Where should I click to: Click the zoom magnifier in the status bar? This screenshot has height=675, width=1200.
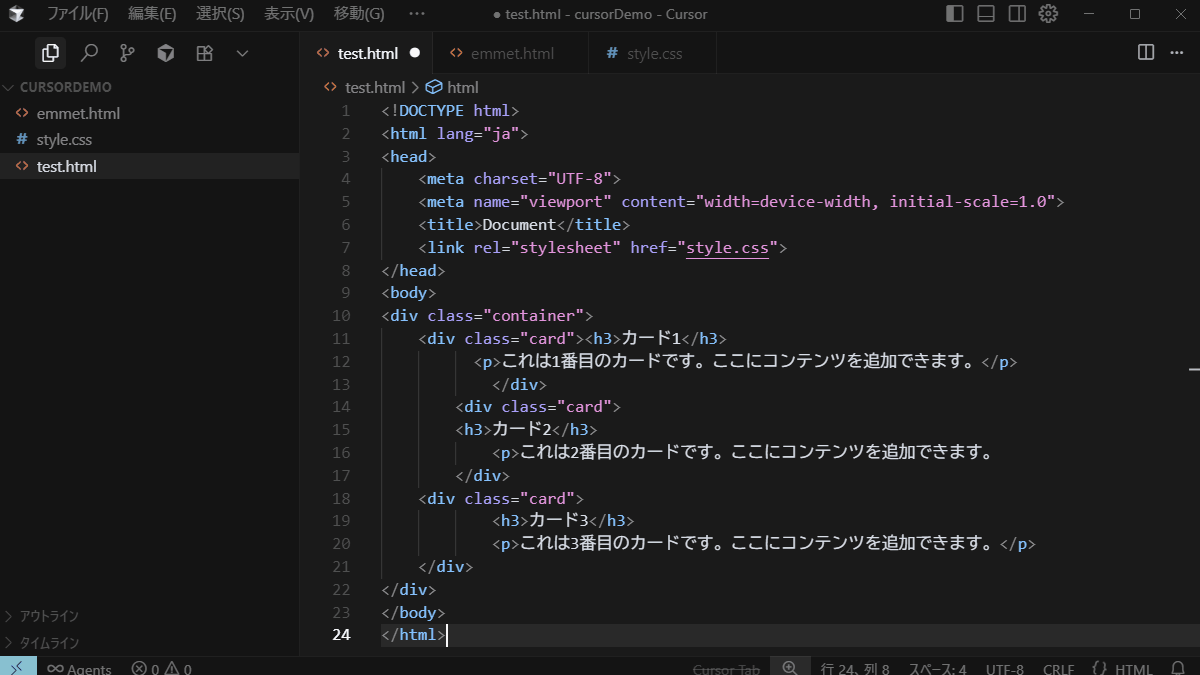tap(790, 667)
